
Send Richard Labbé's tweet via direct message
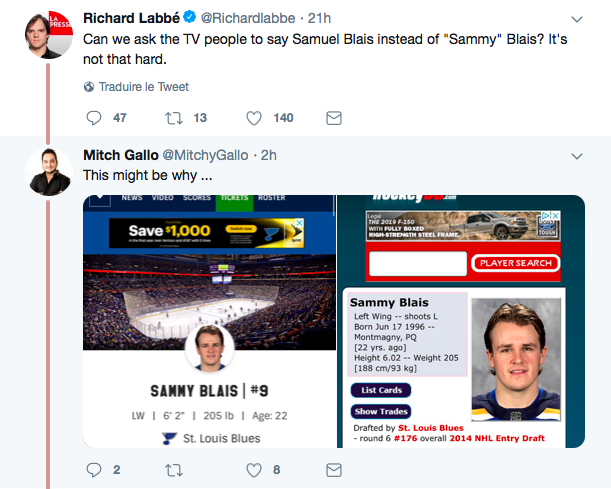[334, 118]
